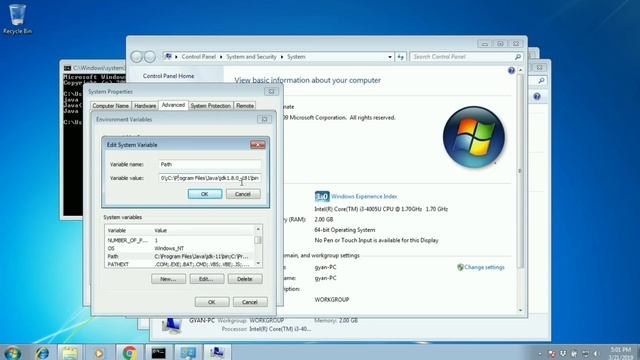Switch to System Properties taskbar button
The height and width of the screenshot is (360, 640).
click(217, 353)
